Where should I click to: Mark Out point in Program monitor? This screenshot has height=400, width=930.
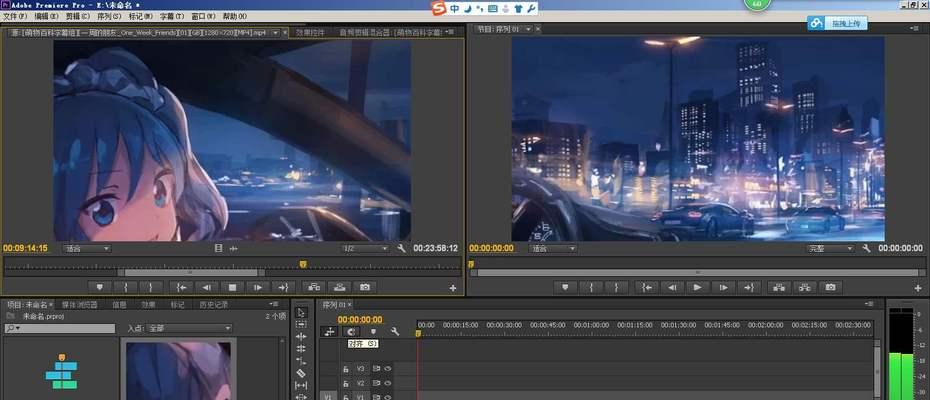[x=616, y=287]
